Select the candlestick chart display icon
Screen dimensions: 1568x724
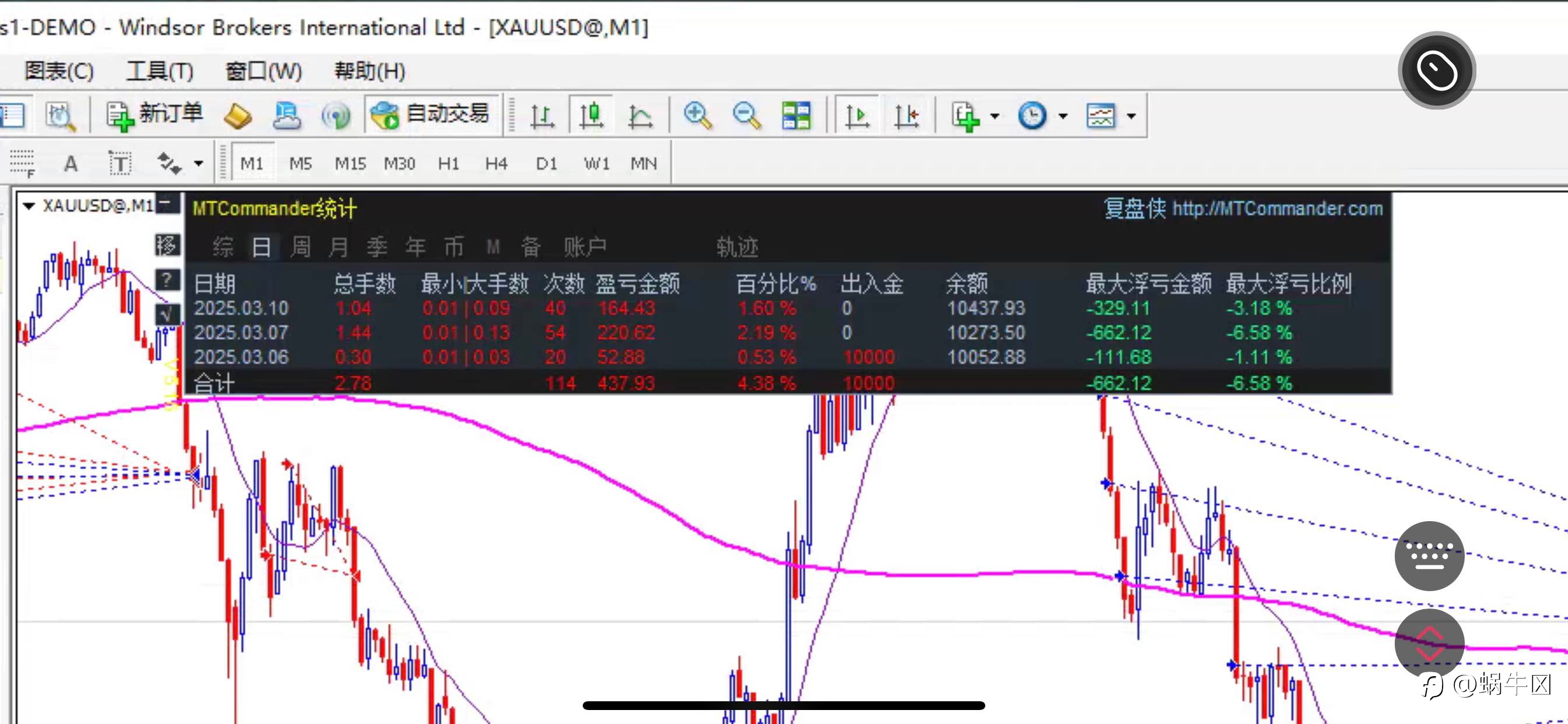point(591,115)
